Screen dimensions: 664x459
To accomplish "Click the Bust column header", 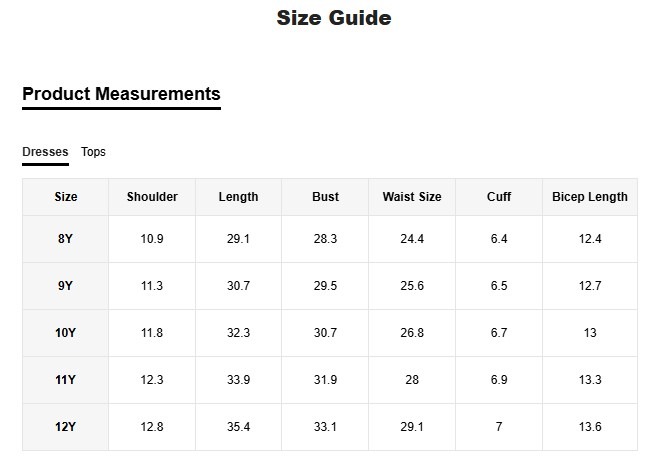I will (325, 197).
